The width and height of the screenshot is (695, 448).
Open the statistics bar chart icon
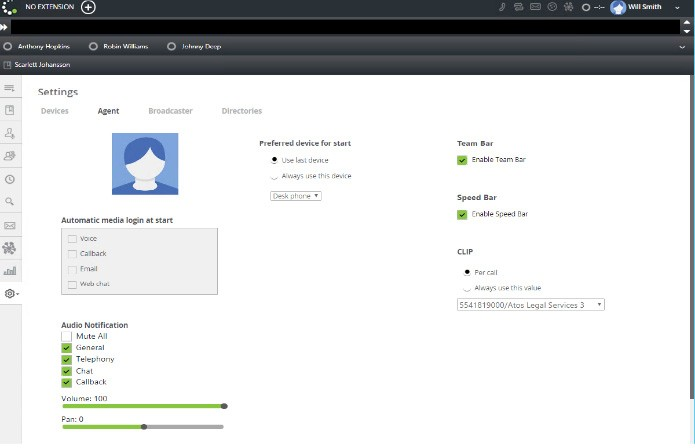click(x=10, y=270)
